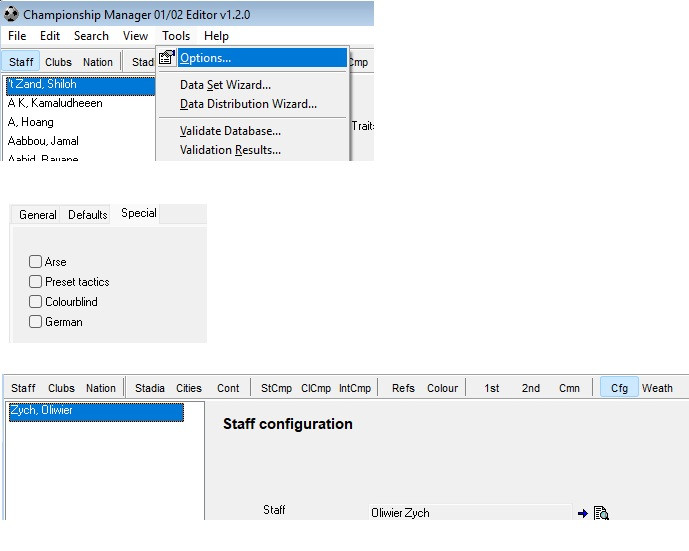Screen dimensions: 689x551
Task: Select the 2nd names toolbar button
Action: click(530, 388)
